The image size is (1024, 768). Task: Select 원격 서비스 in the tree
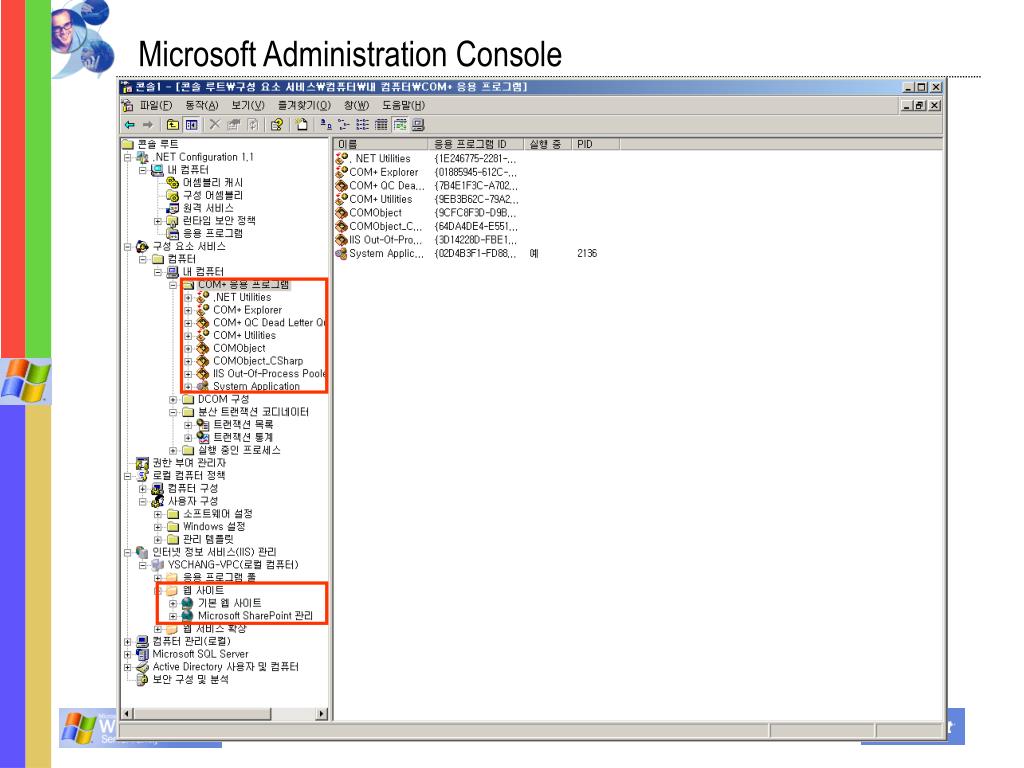(208, 208)
